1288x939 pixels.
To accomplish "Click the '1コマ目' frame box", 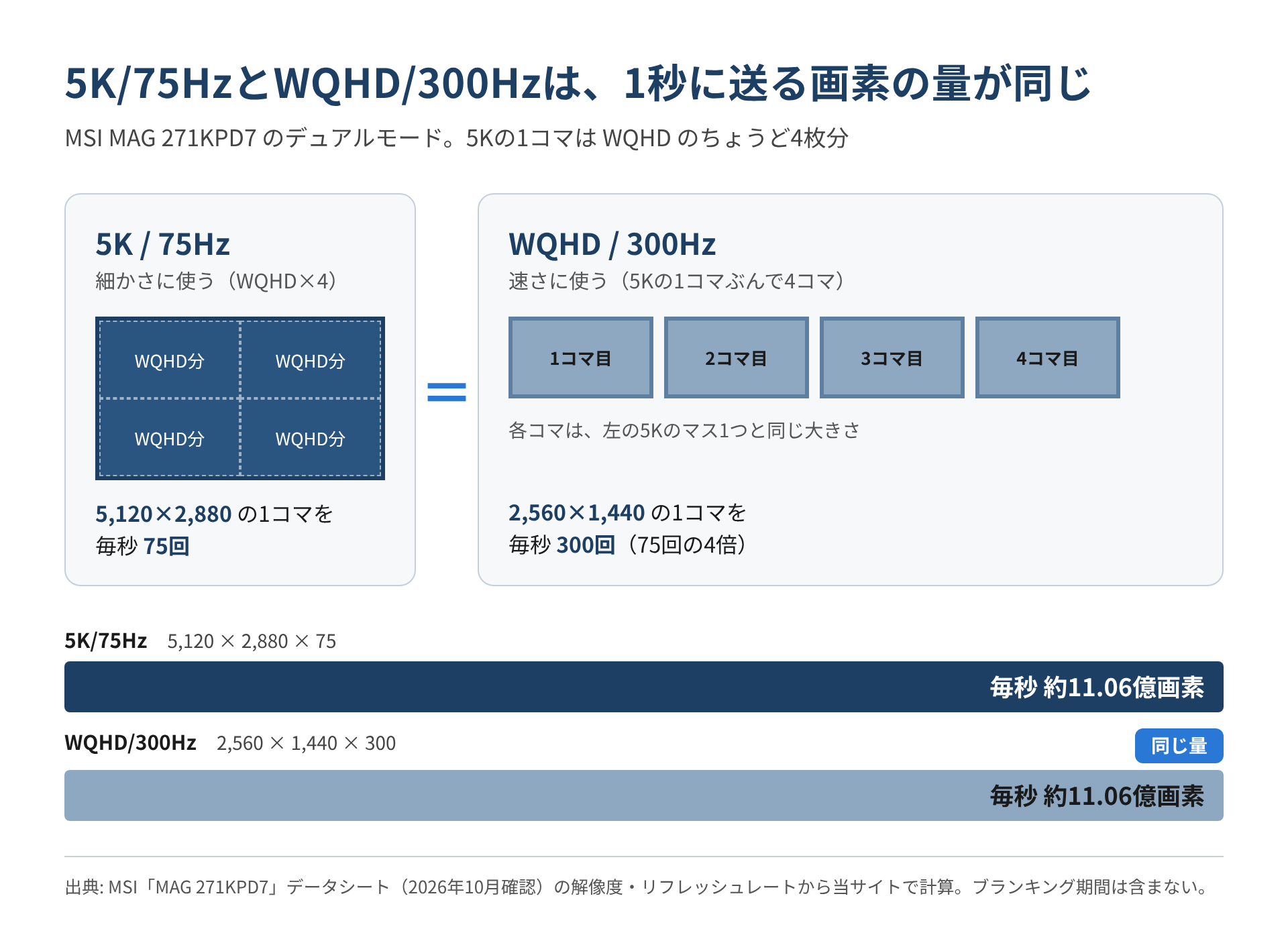I will pyautogui.click(x=581, y=357).
